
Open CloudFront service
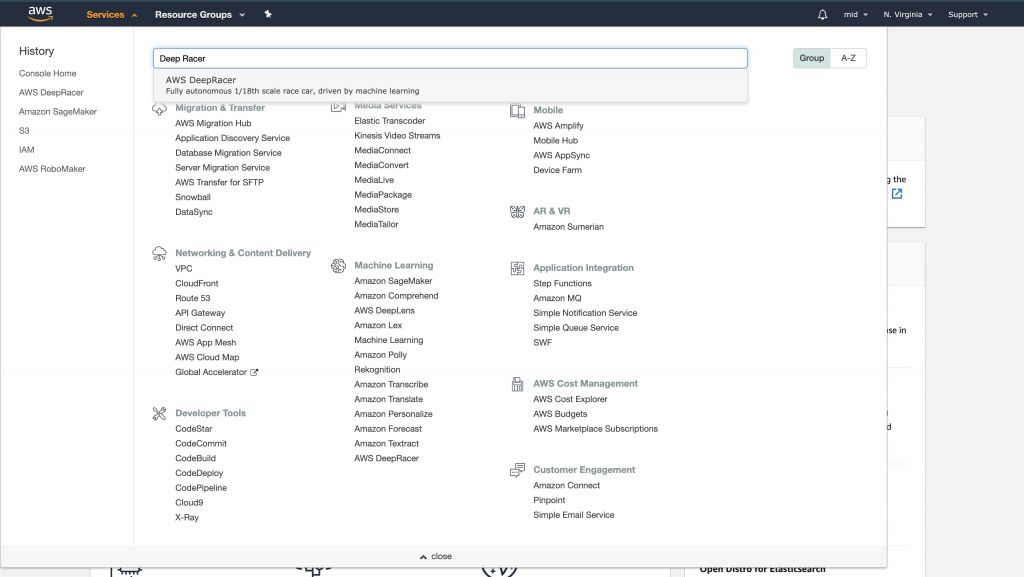click(197, 283)
